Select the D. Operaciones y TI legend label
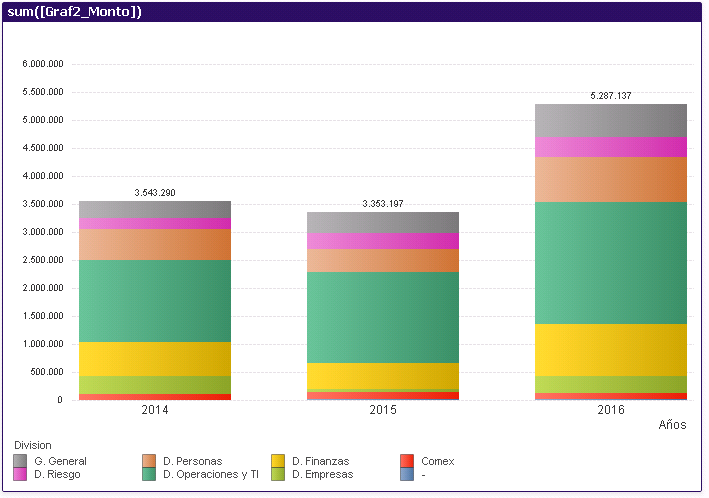 211,474
